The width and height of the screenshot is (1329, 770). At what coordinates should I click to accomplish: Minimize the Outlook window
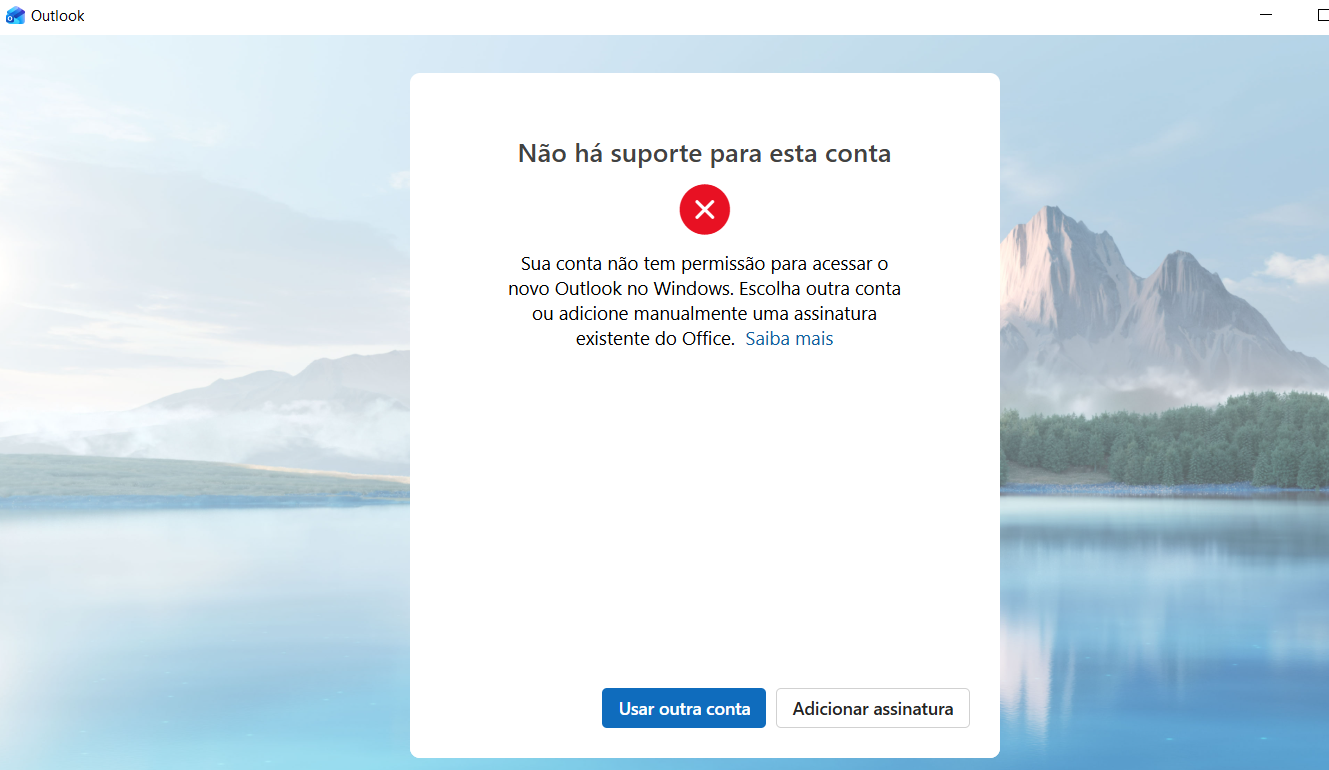point(1266,16)
